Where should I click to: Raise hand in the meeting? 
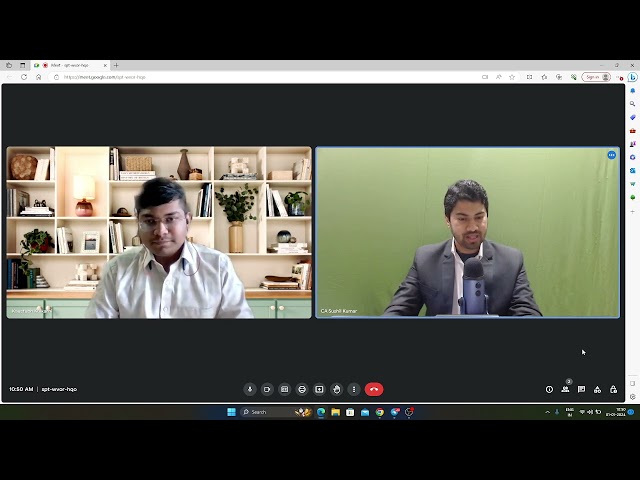pos(337,389)
